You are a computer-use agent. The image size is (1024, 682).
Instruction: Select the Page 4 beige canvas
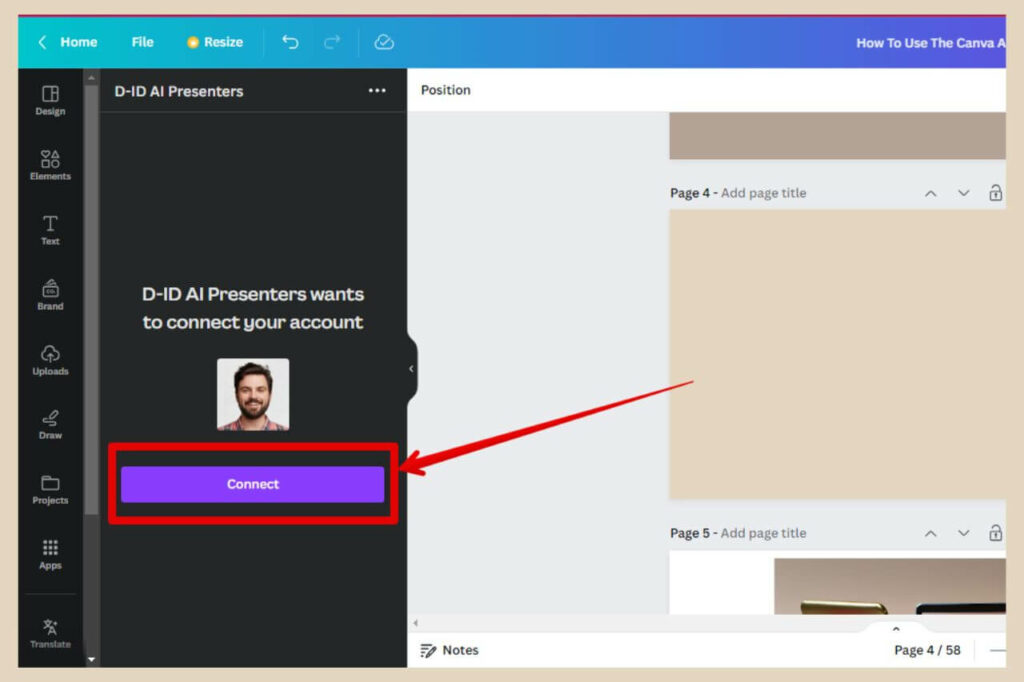tap(837, 354)
